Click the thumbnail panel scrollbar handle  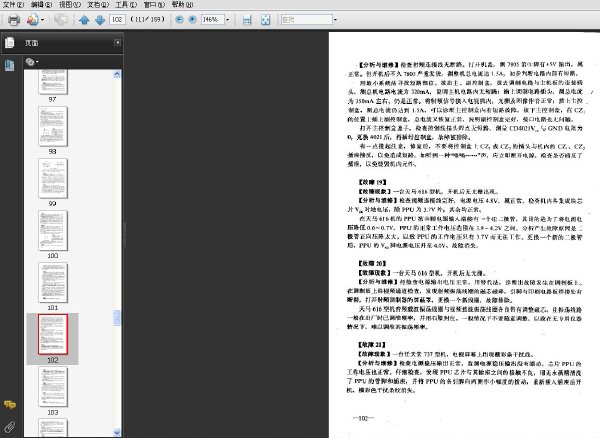(x=117, y=318)
